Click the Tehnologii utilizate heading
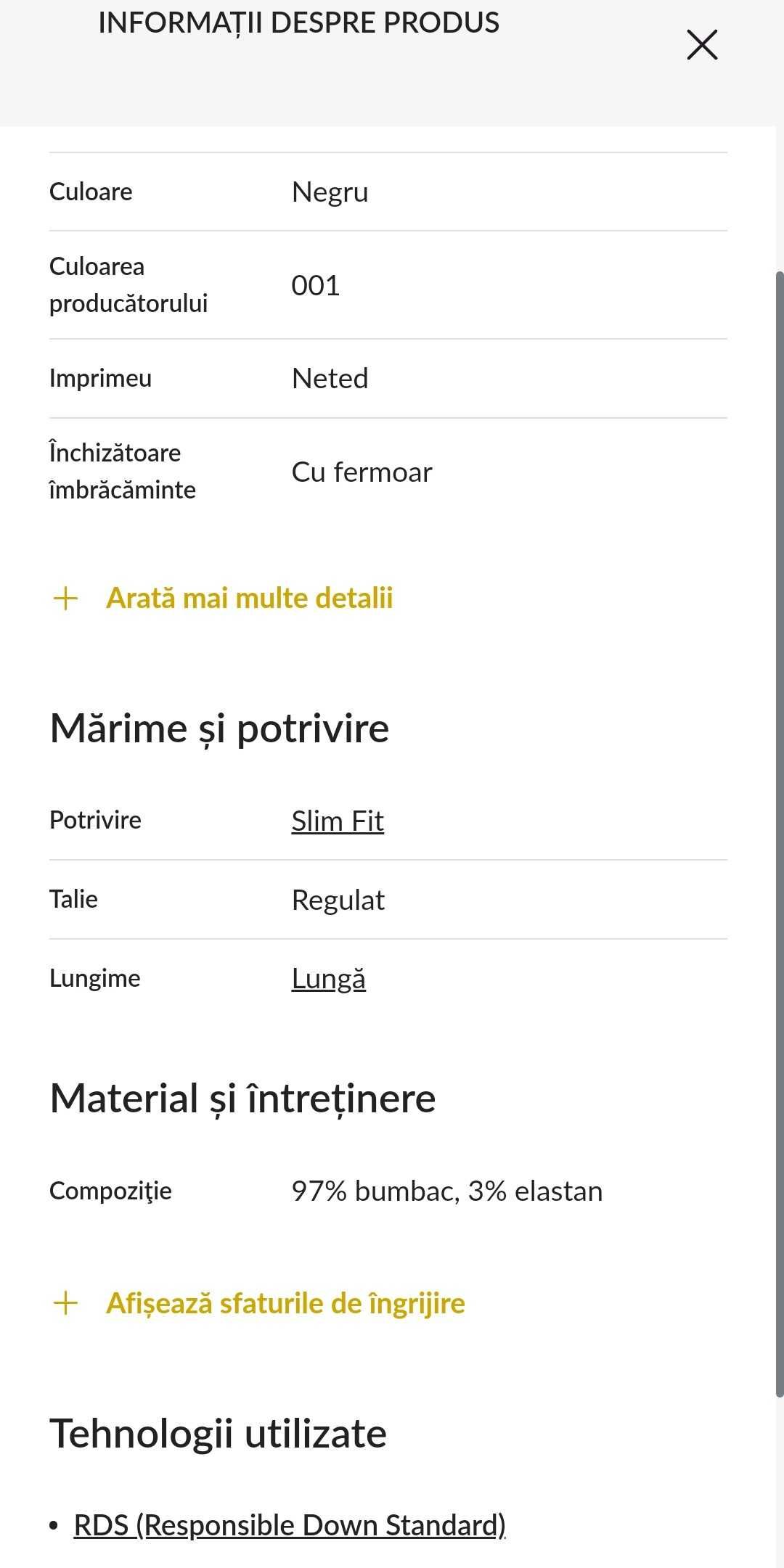This screenshot has width=784, height=1568. (218, 1433)
